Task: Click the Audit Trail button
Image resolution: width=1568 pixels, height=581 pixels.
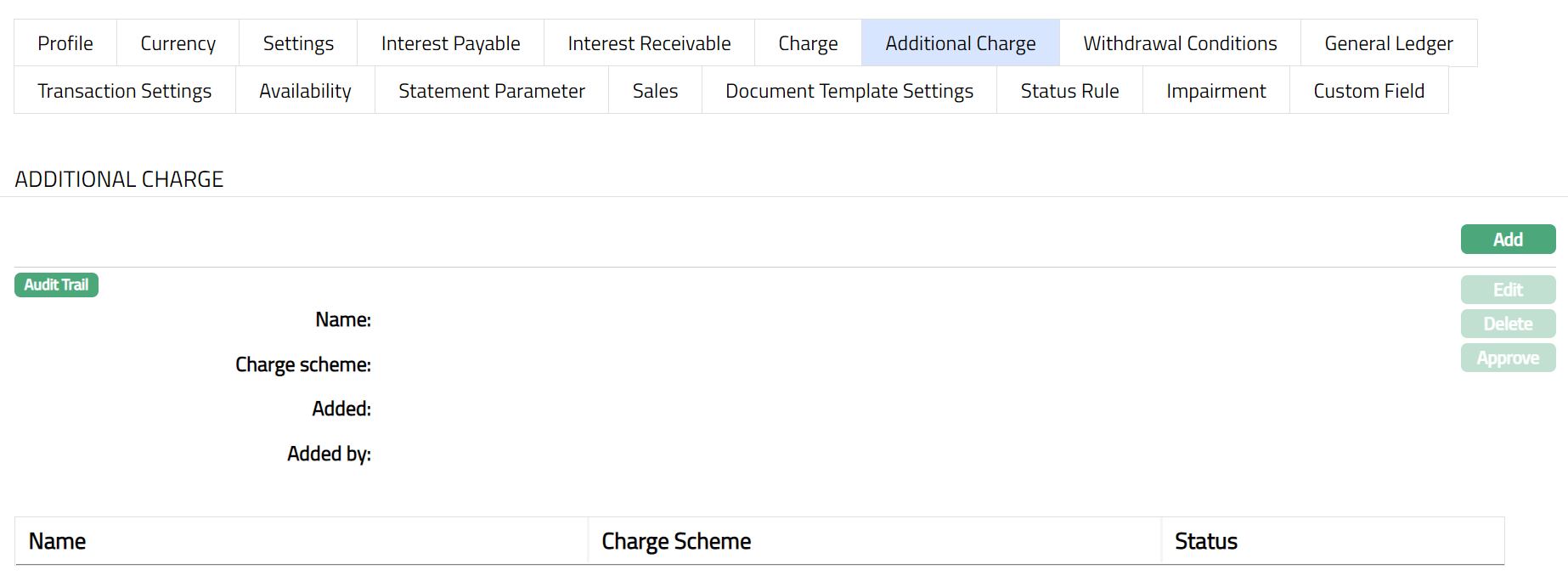Action: tap(56, 285)
